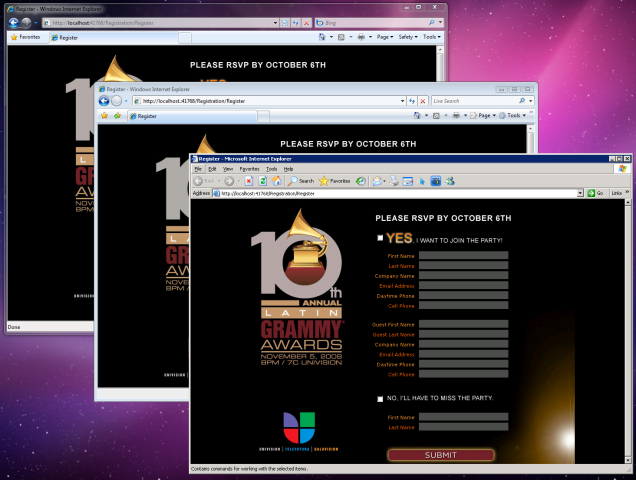
Task: Check the YES, I want to join checkbox
Action: tap(380, 238)
